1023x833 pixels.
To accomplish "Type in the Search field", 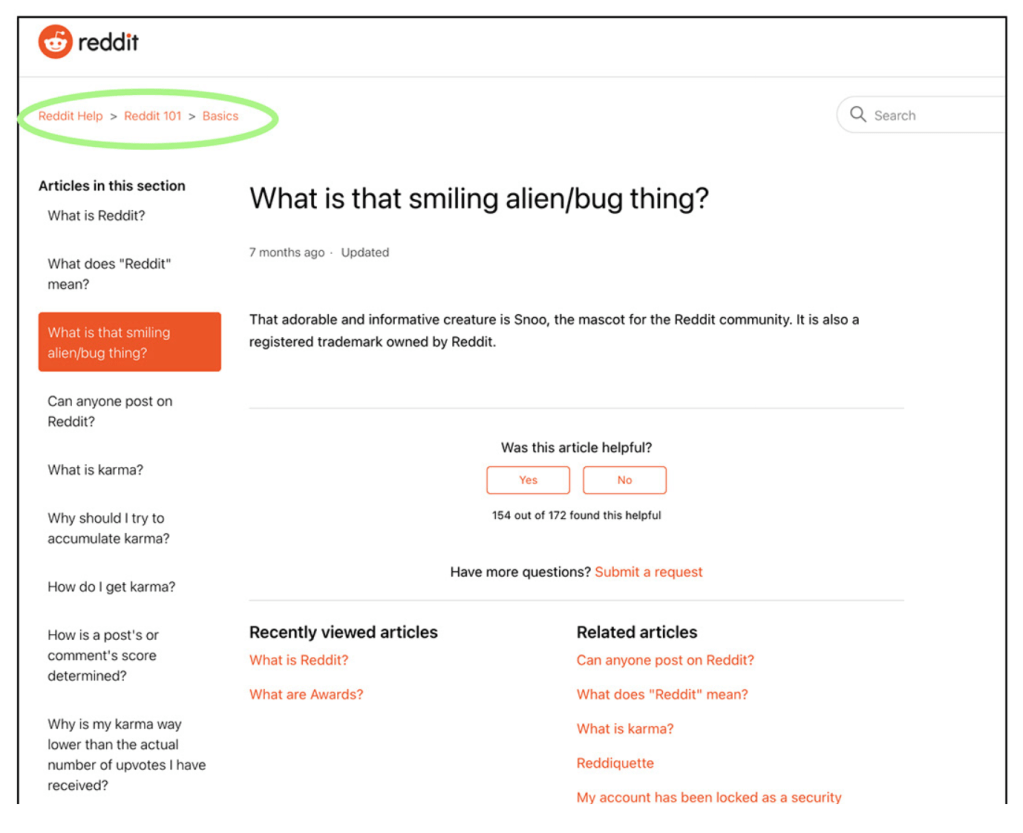I will point(935,116).
